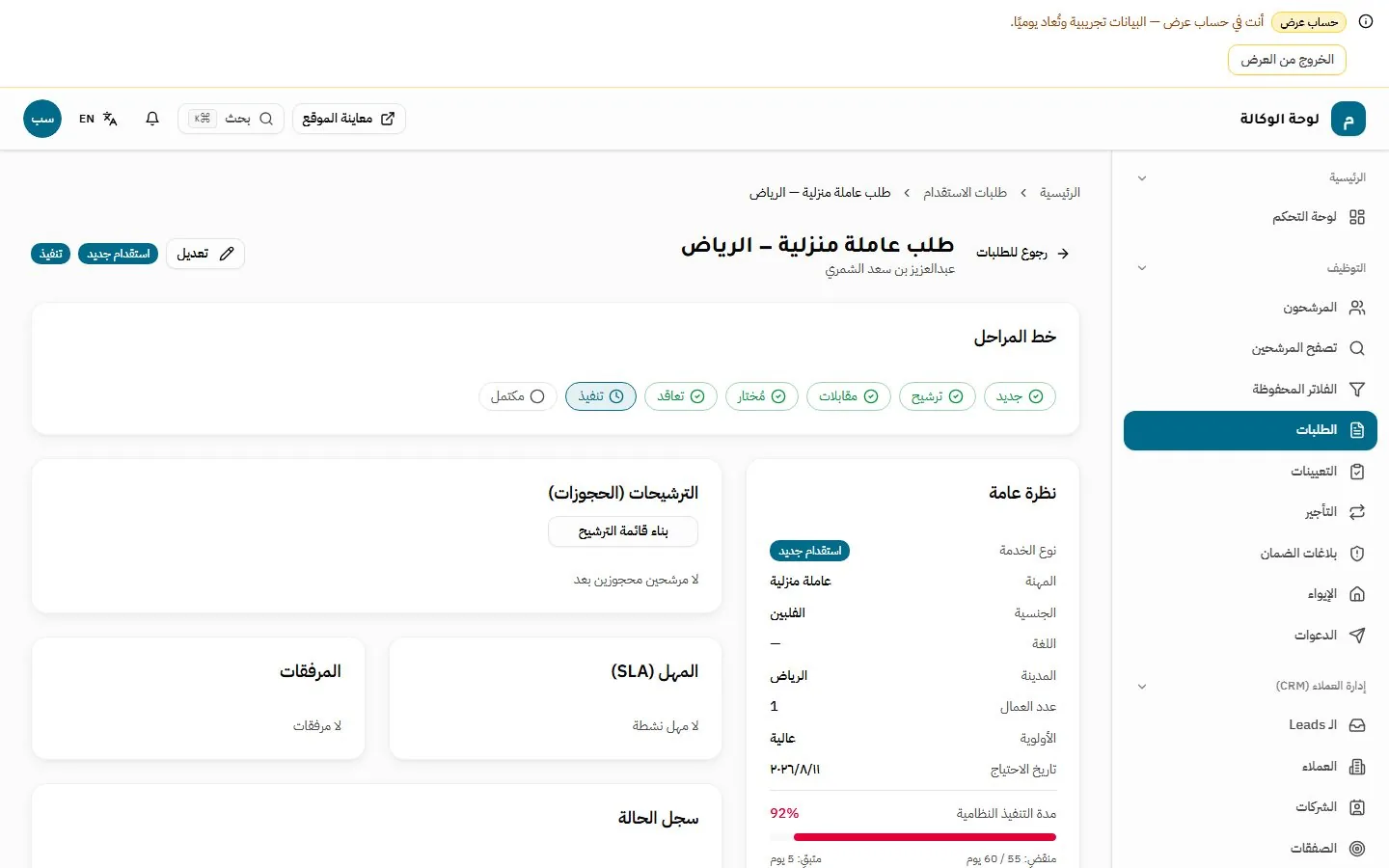This screenshot has height=868, width=1389.
Task: Open the notifications bell
Action: [x=152, y=119]
